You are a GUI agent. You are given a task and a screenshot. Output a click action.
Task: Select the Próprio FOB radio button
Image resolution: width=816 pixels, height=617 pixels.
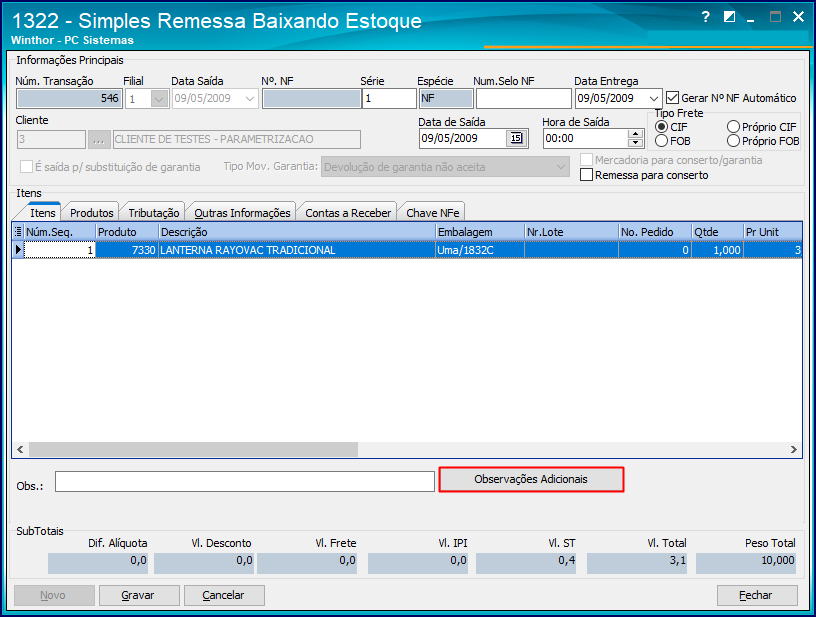733,141
